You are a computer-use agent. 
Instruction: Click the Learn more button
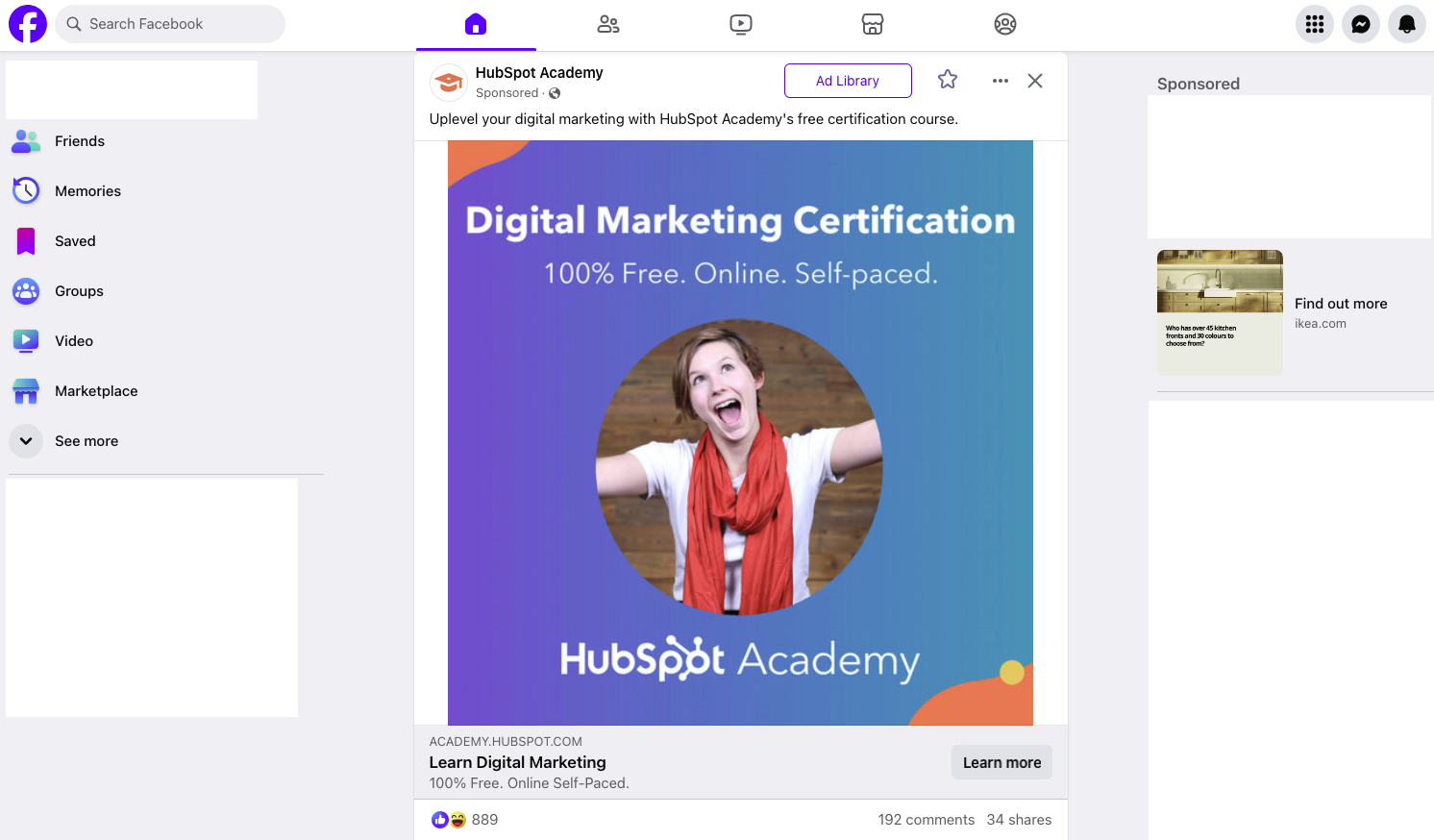(x=1001, y=762)
